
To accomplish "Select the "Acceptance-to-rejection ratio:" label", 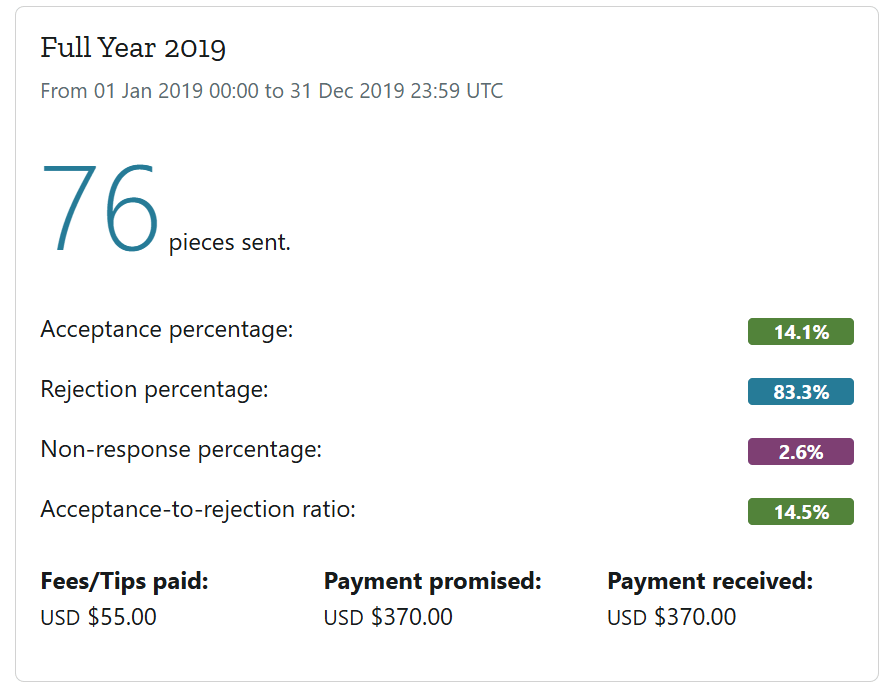I will (198, 510).
